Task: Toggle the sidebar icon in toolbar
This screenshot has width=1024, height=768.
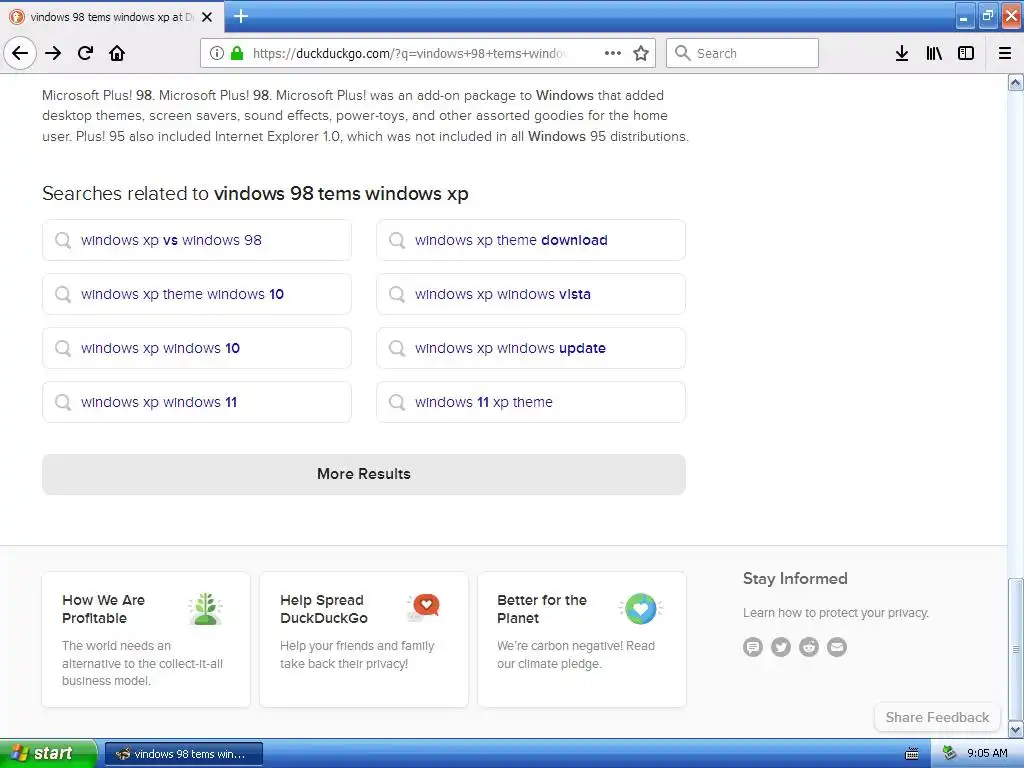Action: [x=966, y=53]
